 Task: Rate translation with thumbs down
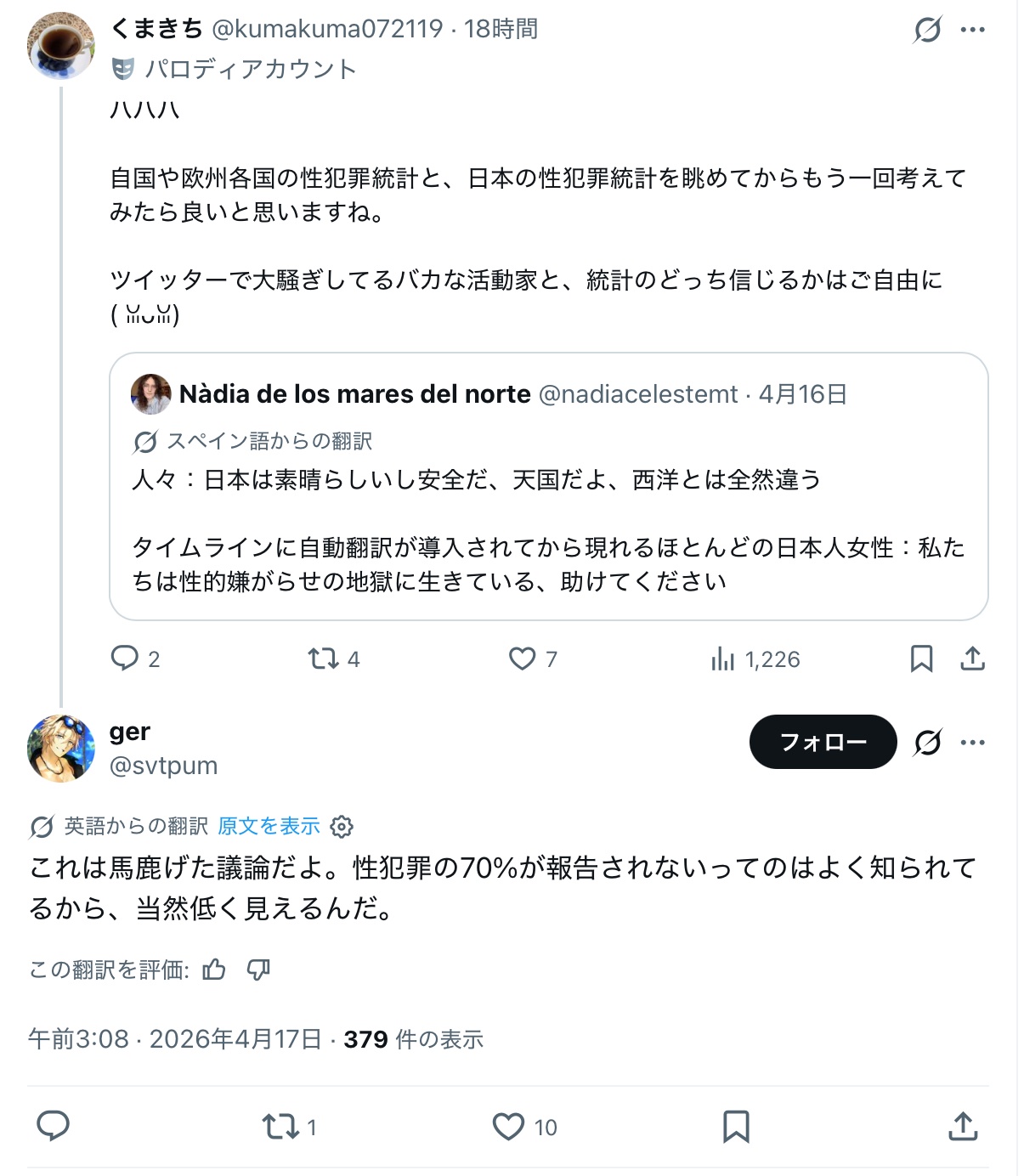point(258,970)
